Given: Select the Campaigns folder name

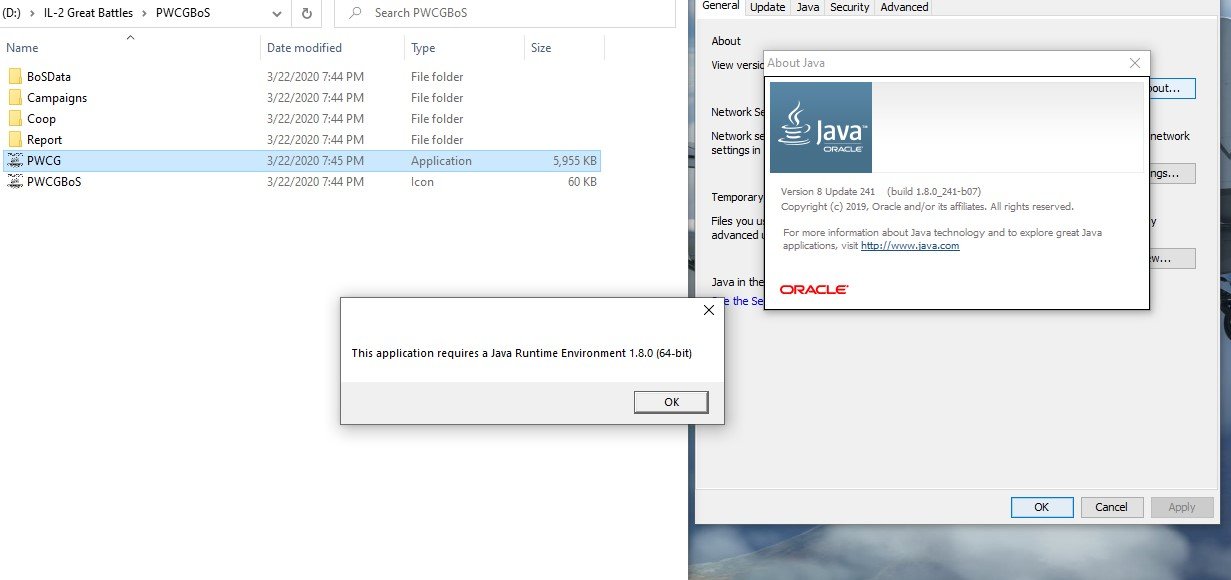Looking at the screenshot, I should (57, 98).
